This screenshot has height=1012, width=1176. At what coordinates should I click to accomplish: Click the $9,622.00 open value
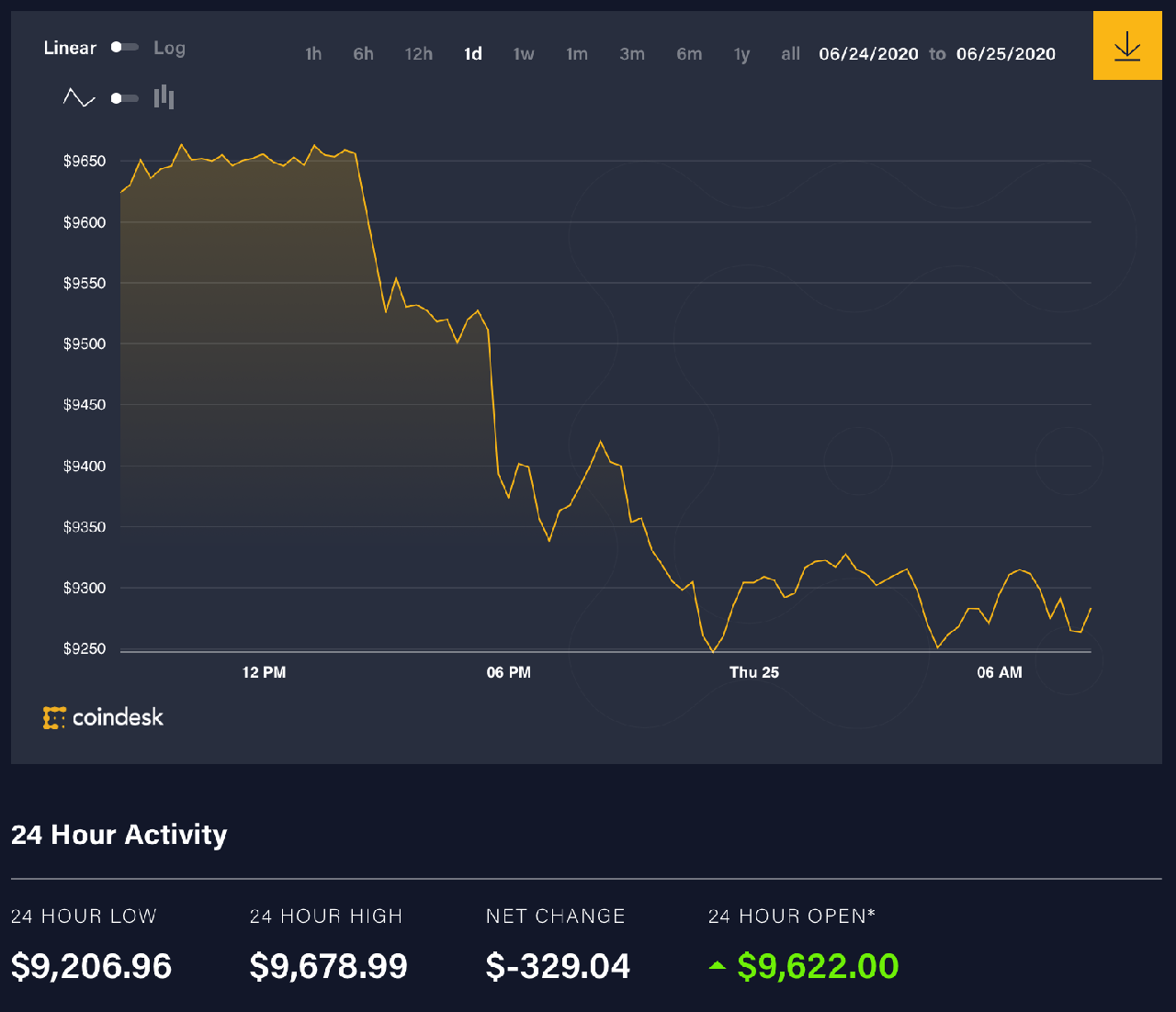pos(819,966)
